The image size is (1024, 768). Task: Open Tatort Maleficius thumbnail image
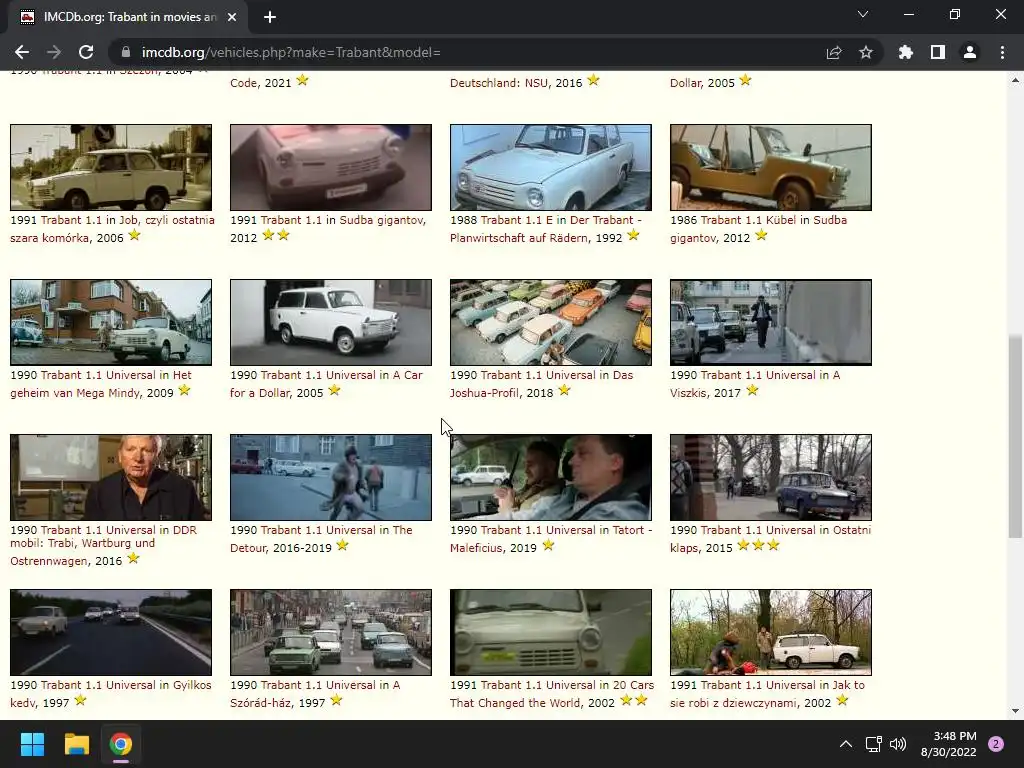(x=551, y=477)
